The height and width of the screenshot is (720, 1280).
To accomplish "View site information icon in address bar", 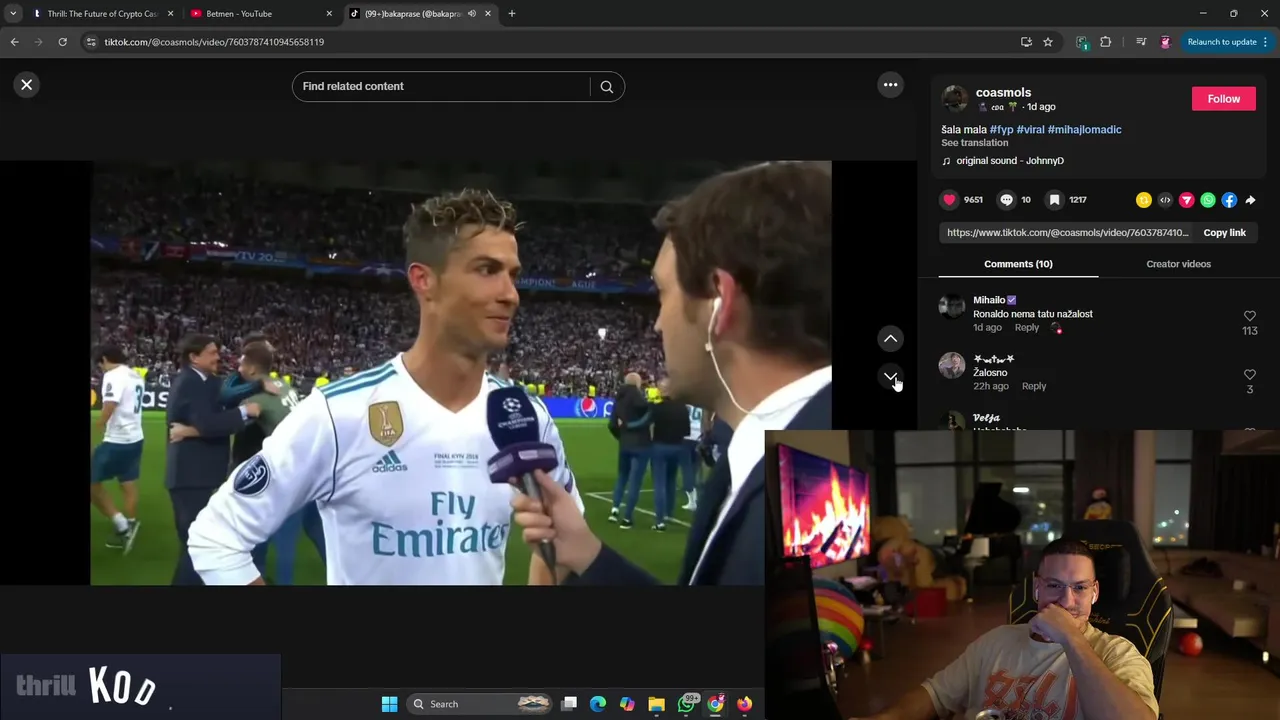I will point(91,42).
